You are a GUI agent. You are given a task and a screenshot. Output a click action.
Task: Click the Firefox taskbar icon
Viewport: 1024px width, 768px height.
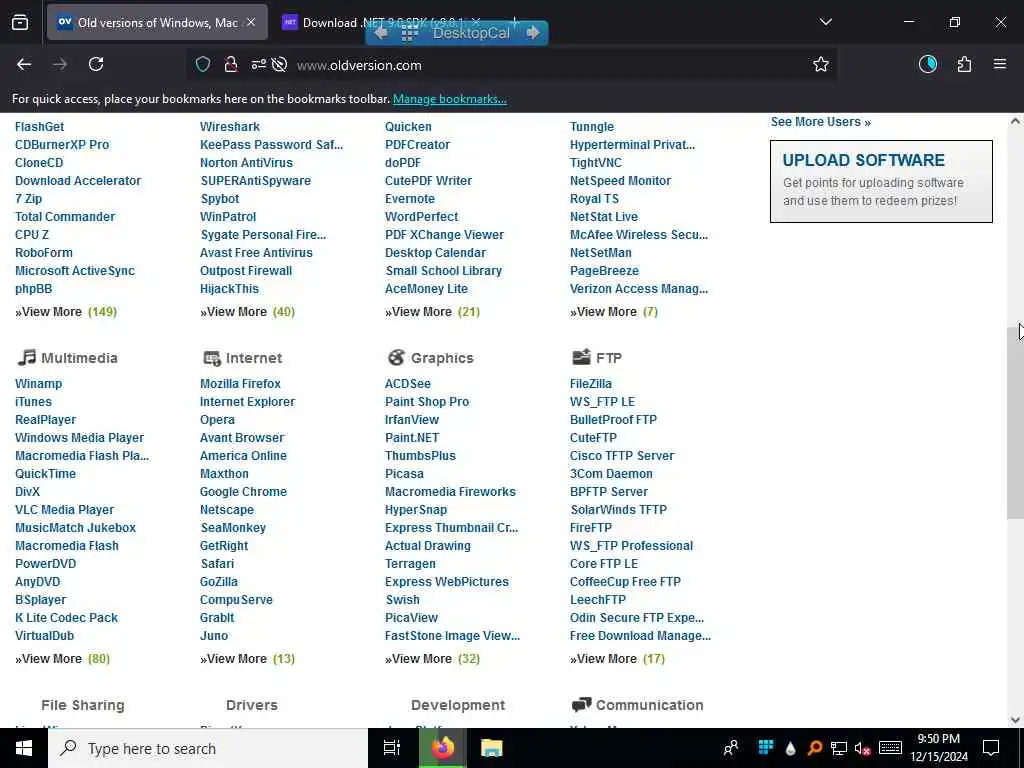(x=443, y=748)
